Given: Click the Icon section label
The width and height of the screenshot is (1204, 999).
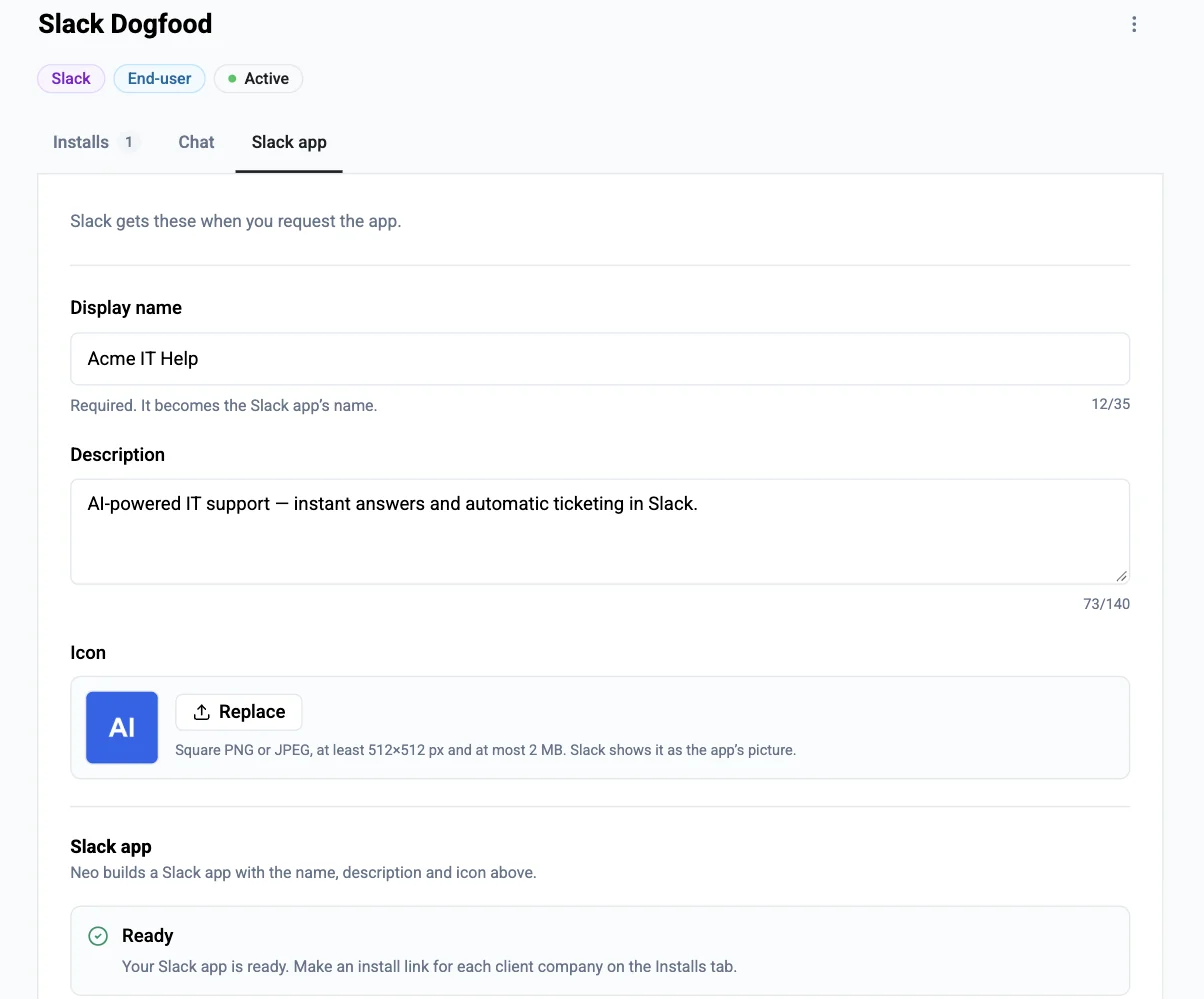Looking at the screenshot, I should pos(88,653).
